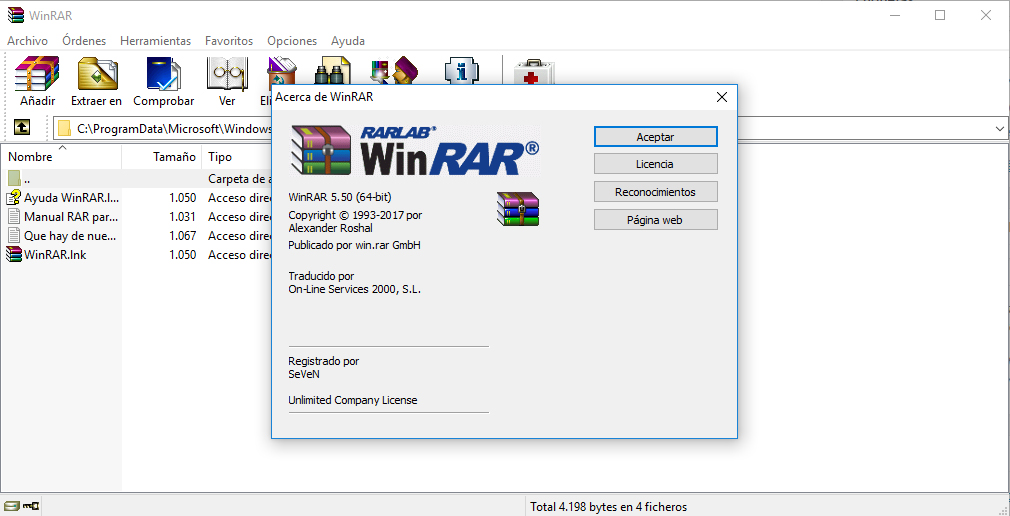Click the 'WinRAR 5.50 (64-bit)' version text
This screenshot has width=1010, height=516.
click(339, 196)
